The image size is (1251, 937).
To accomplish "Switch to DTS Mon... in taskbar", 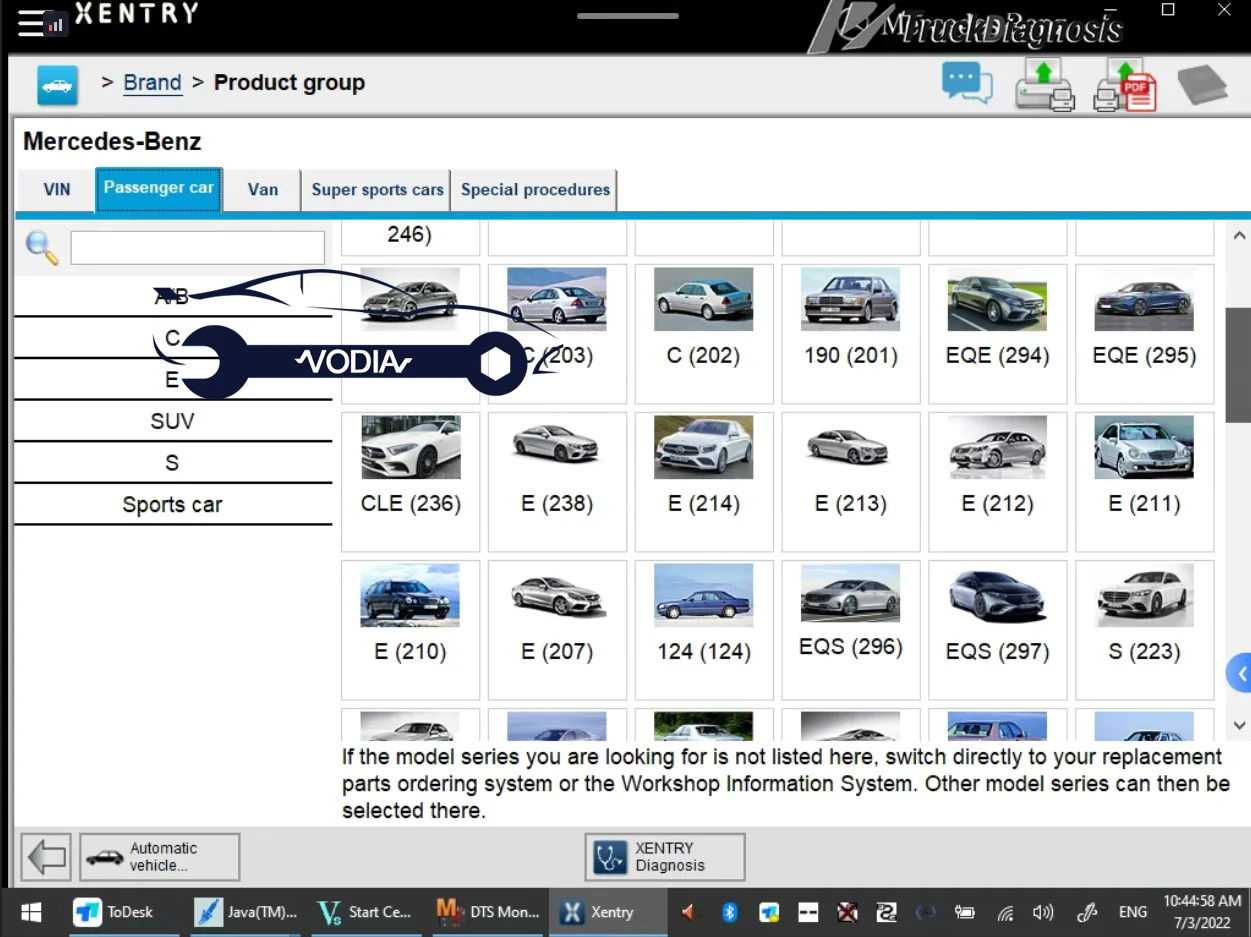I will coord(489,912).
